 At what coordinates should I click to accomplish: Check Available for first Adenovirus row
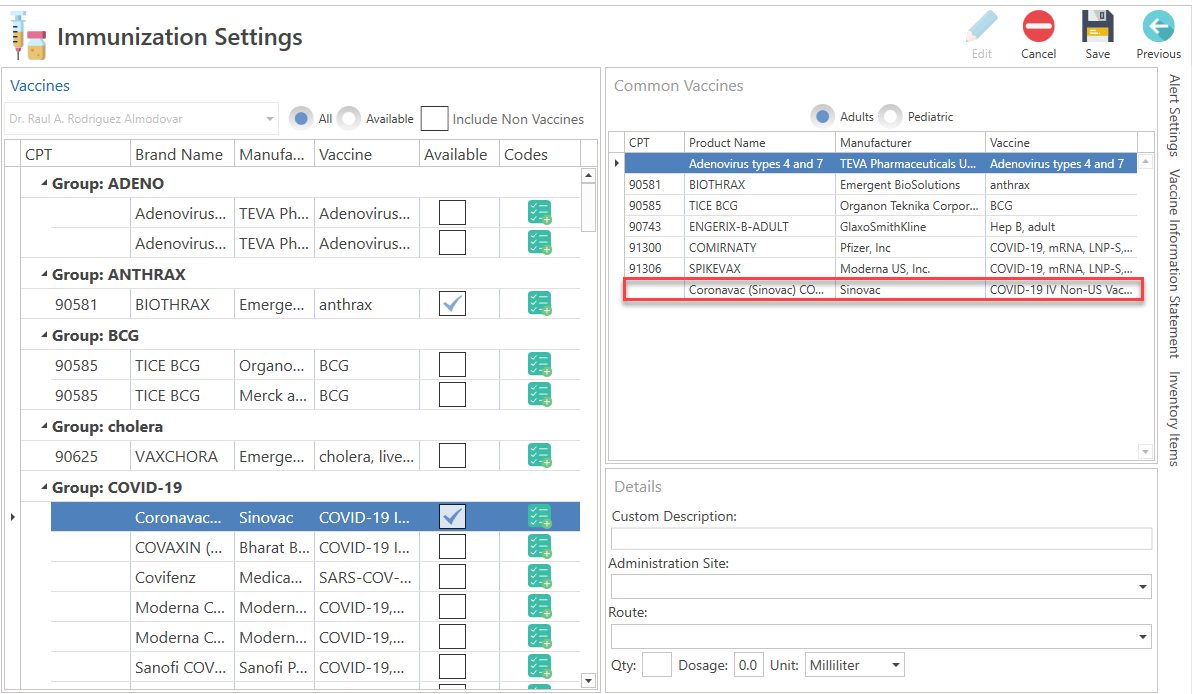[x=453, y=212]
